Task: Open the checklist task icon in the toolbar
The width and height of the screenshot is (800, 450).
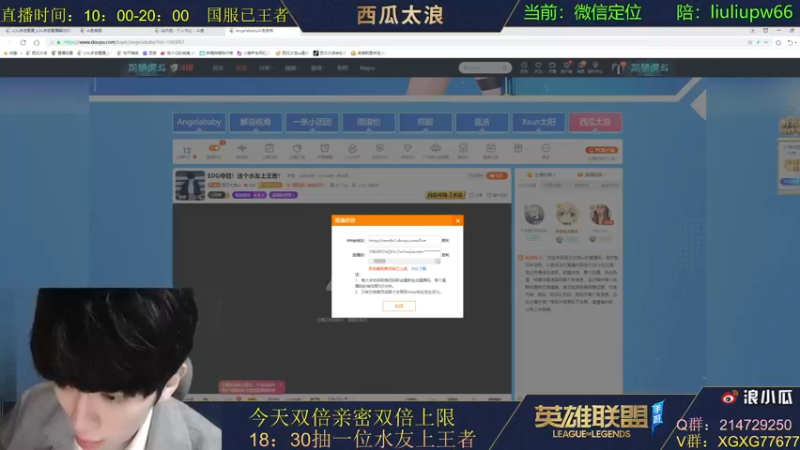Action: click(269, 148)
